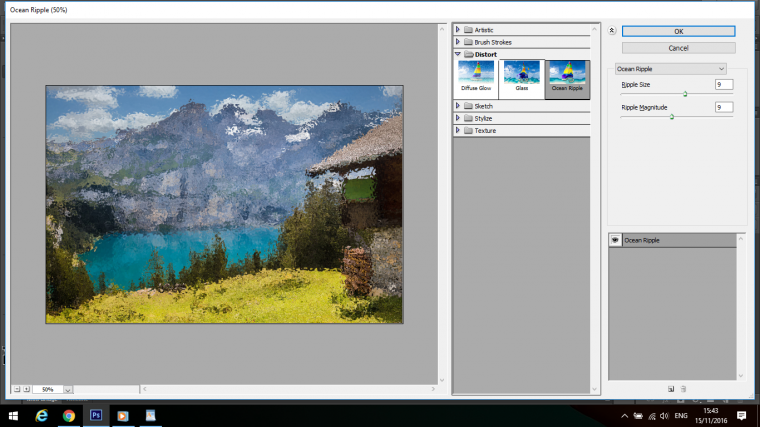Toggle Ocean Ripple effect layer visibility

pos(615,240)
